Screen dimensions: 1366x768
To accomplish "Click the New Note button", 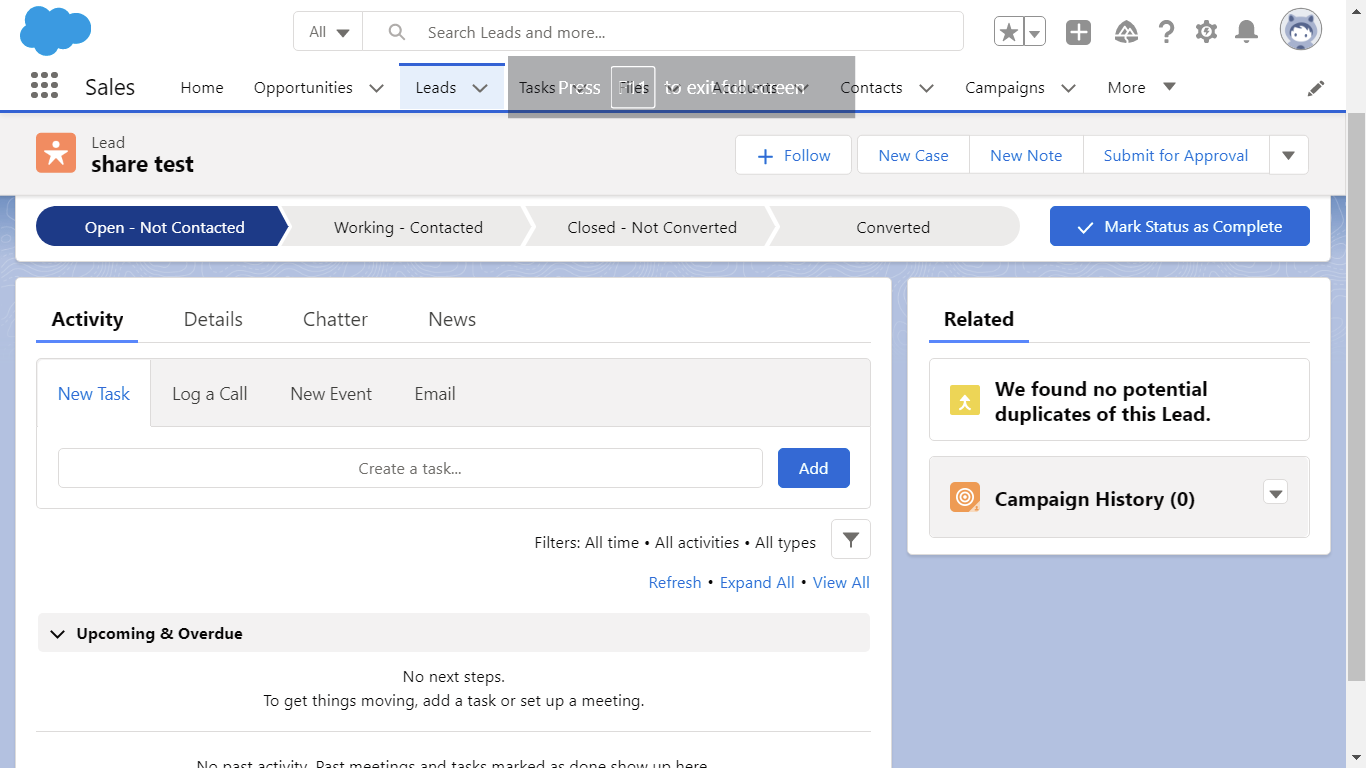I will pos(1026,155).
